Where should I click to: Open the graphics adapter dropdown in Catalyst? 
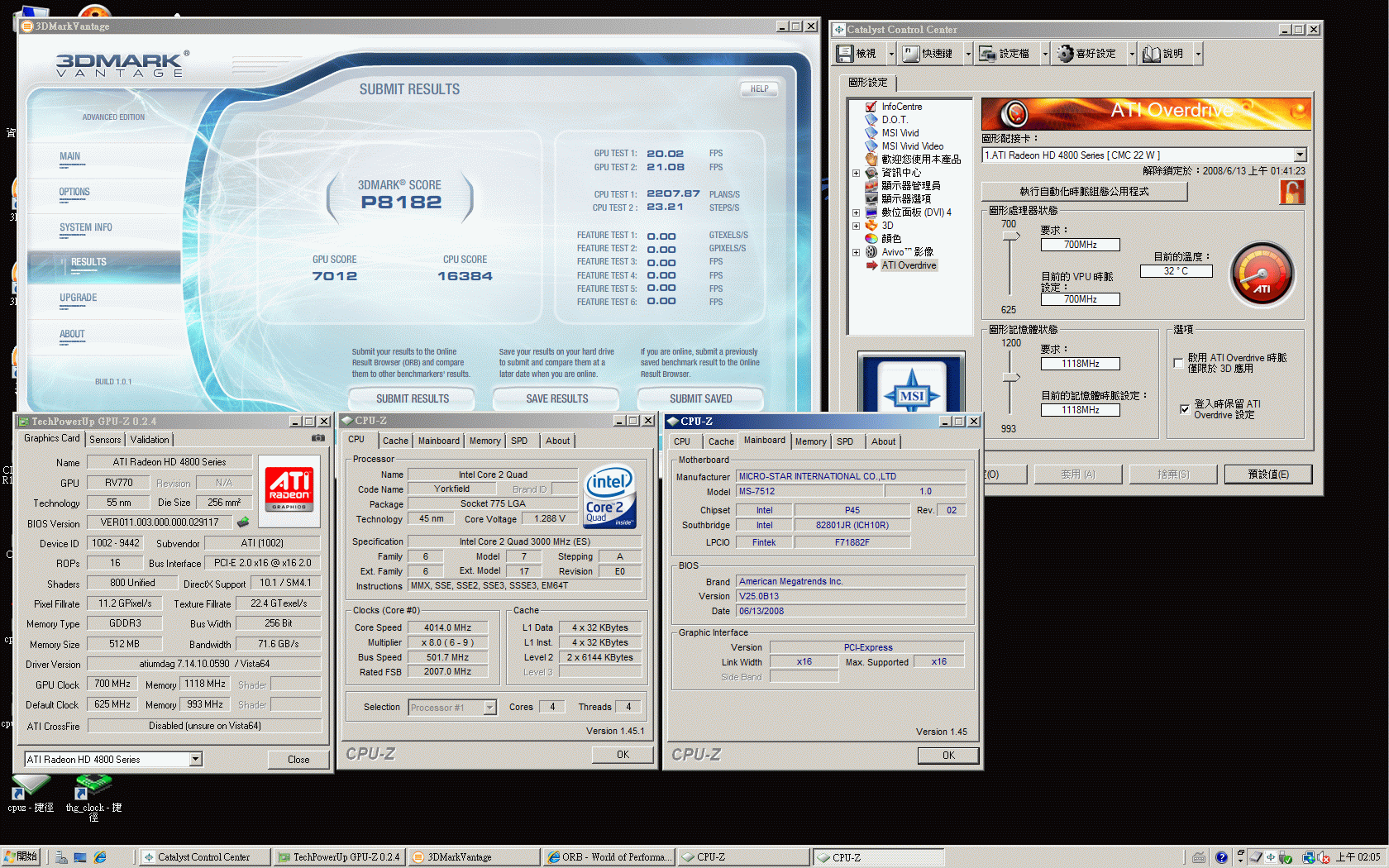pyautogui.click(x=1300, y=155)
